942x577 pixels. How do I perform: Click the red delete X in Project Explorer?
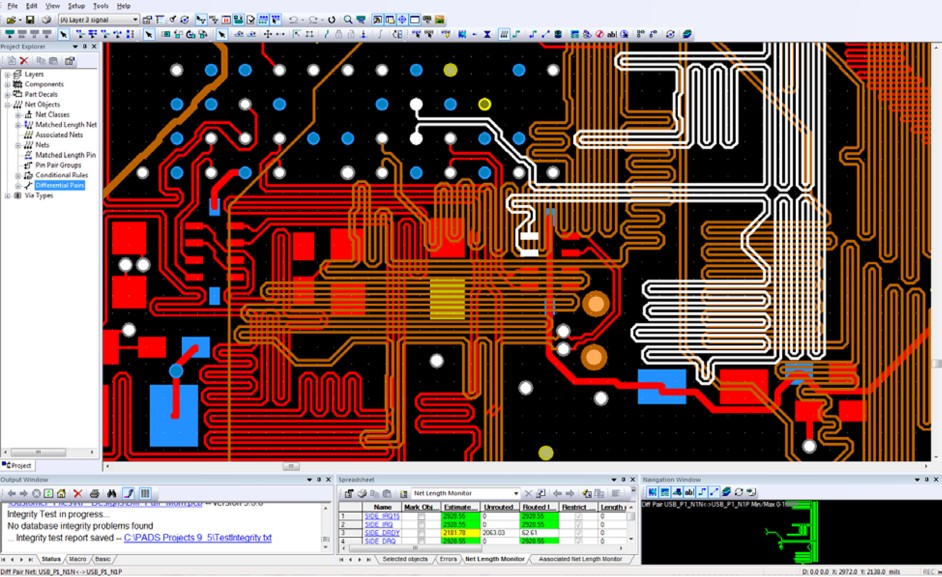click(24, 61)
